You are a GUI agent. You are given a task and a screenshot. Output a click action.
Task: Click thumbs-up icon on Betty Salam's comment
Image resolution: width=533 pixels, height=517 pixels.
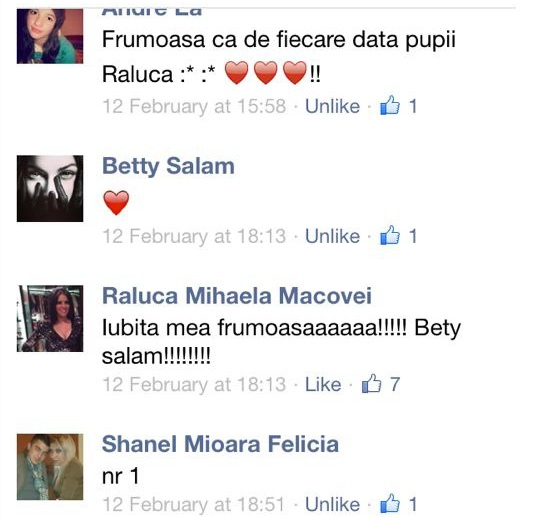point(390,235)
